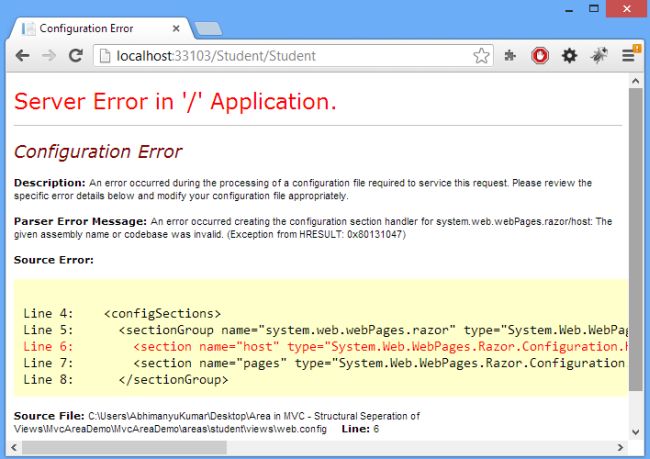Click the "Source File:" label
The height and width of the screenshot is (459, 650).
(49, 416)
